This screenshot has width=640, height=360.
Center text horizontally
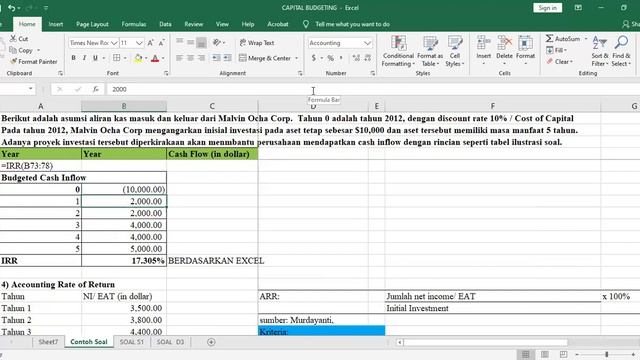pyautogui.click(x=190, y=58)
